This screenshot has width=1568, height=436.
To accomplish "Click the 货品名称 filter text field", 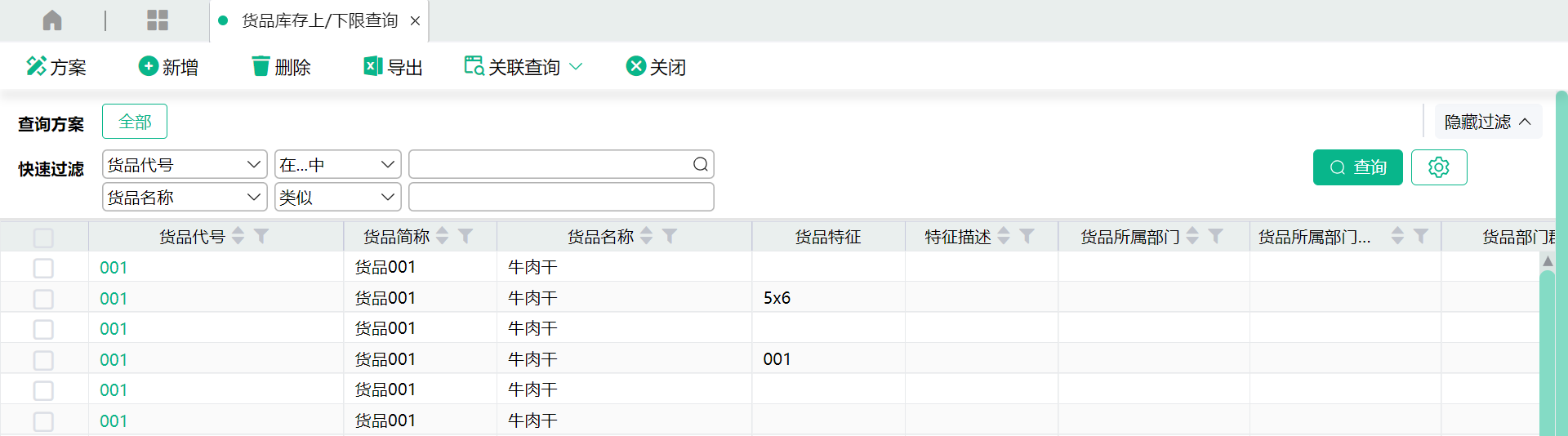I will click(x=561, y=198).
